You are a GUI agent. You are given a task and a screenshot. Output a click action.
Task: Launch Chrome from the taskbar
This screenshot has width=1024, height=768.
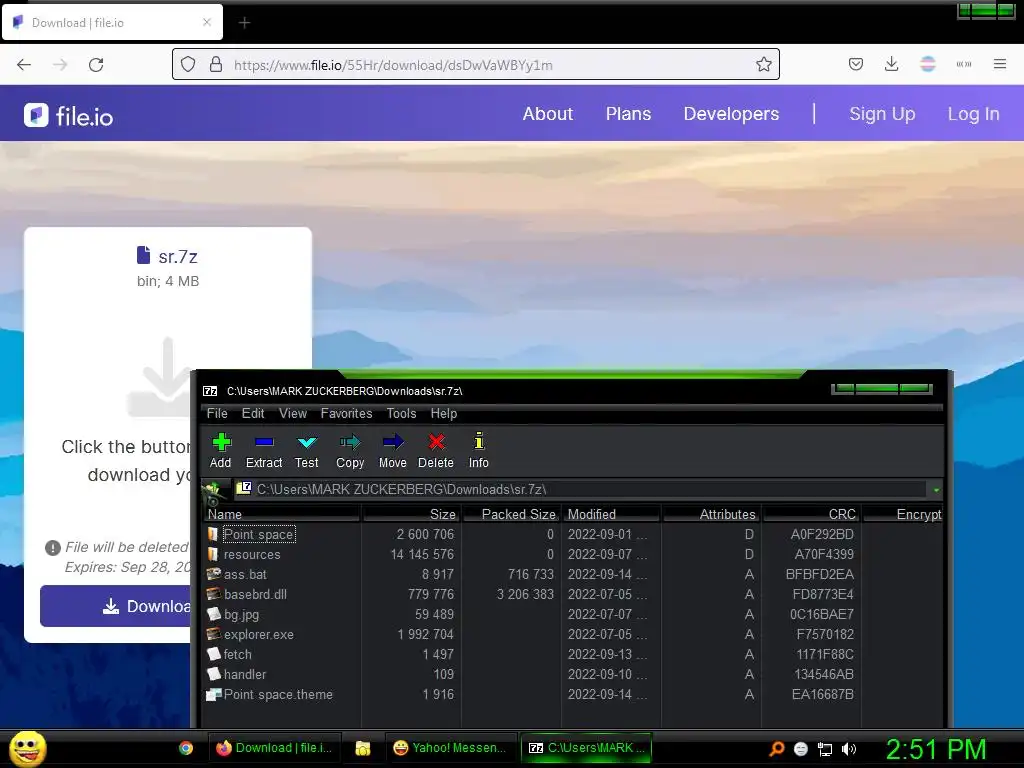click(186, 748)
